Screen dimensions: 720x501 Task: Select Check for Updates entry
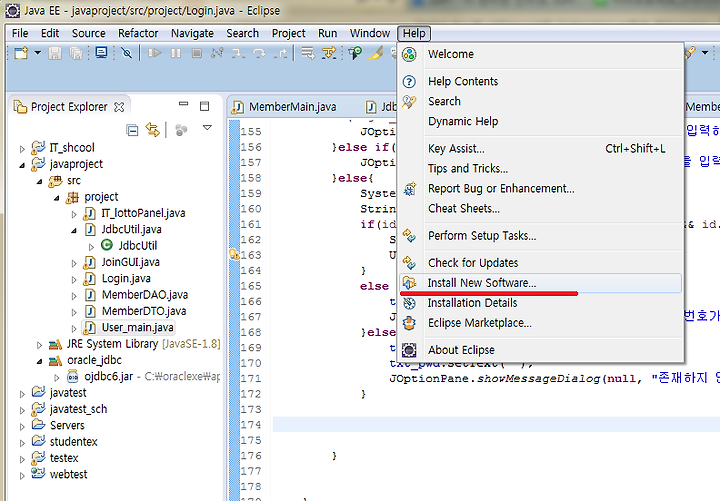[x=541, y=263]
